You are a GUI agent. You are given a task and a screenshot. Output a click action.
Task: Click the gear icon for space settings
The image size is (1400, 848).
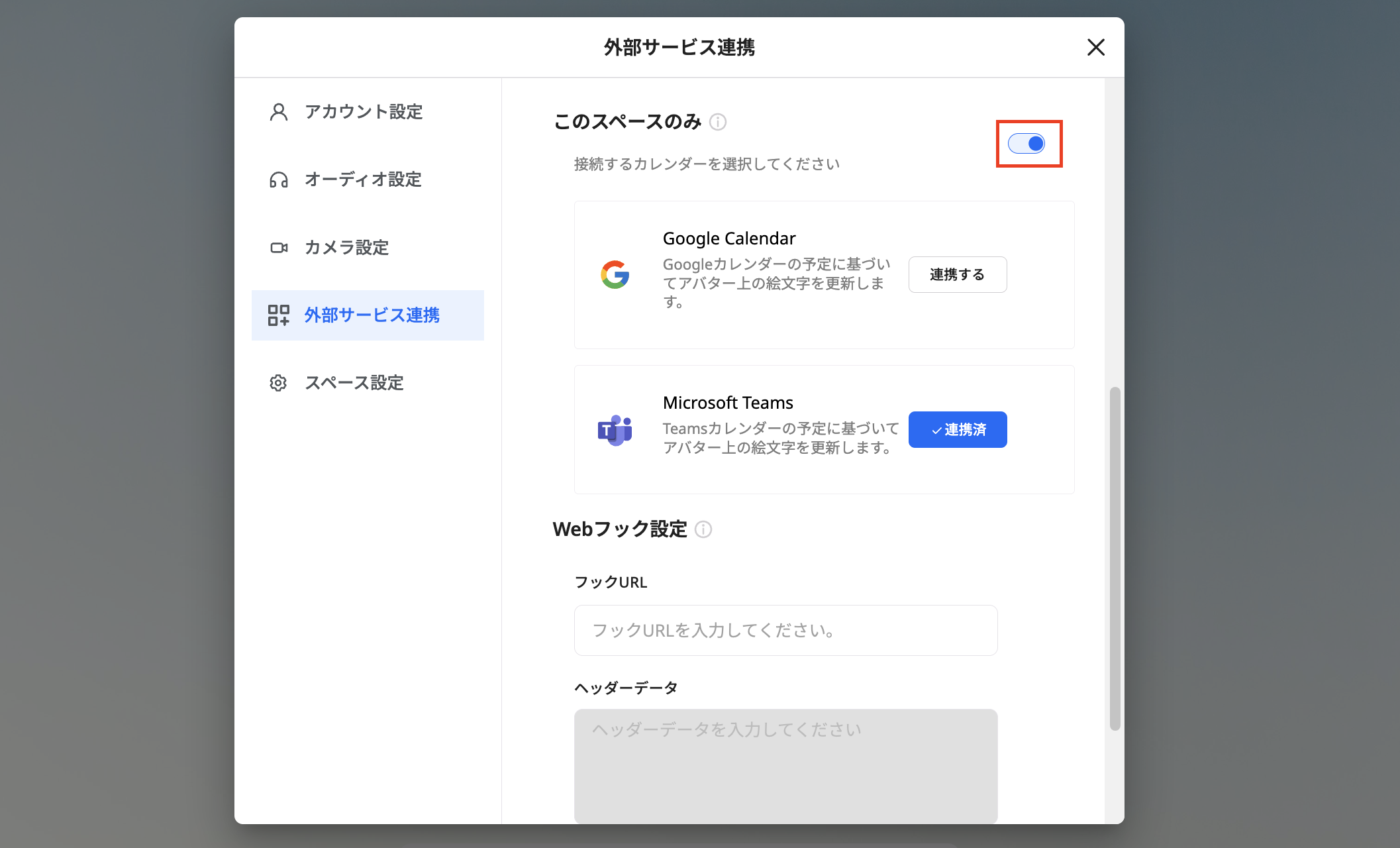click(278, 383)
